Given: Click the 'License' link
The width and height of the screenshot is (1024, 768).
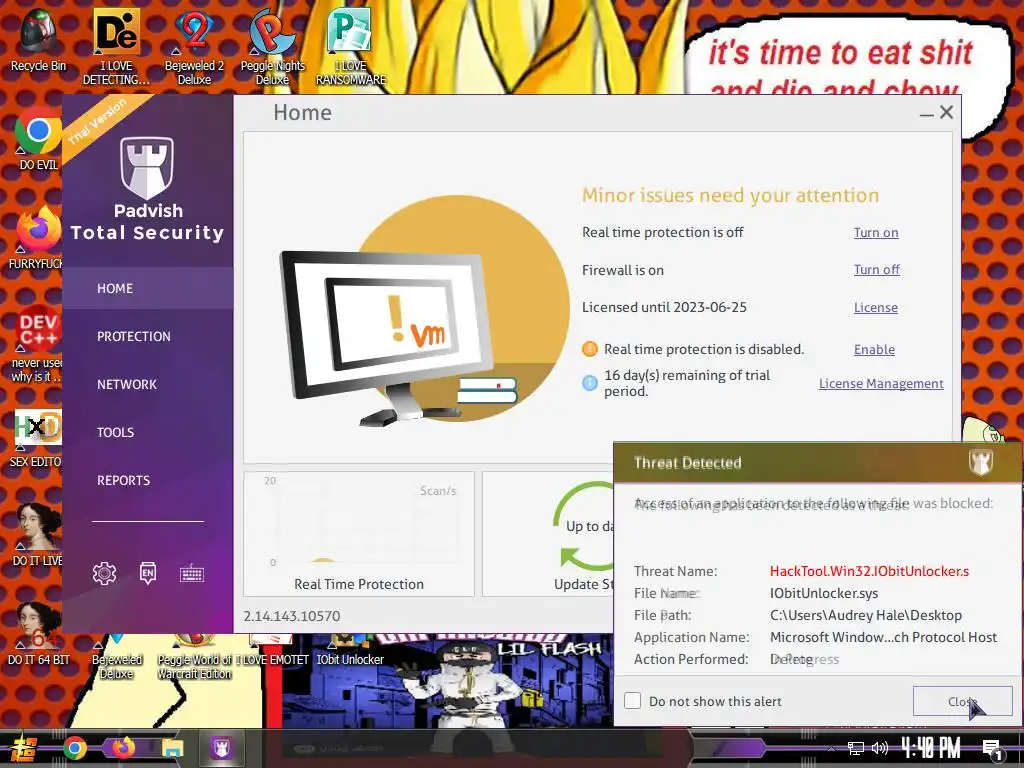Looking at the screenshot, I should pos(876,308).
